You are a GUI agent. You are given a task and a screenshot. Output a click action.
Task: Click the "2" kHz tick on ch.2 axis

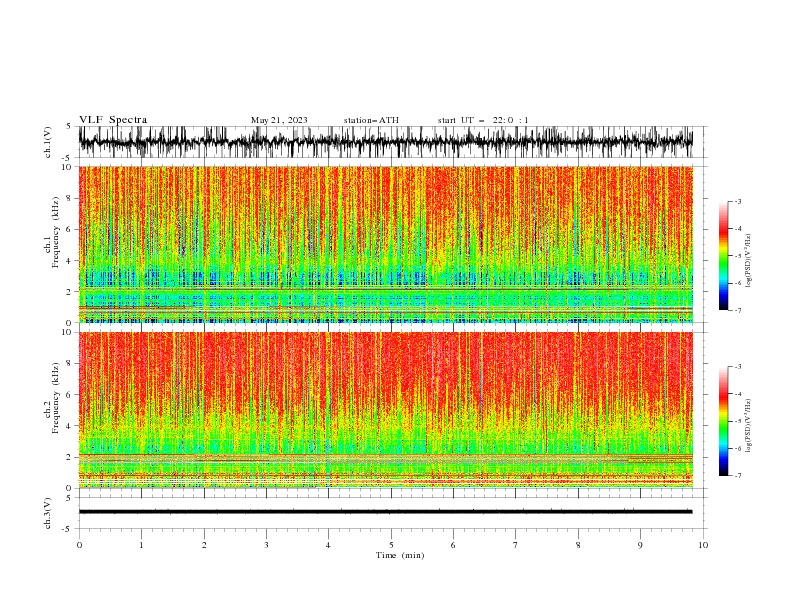(69, 457)
